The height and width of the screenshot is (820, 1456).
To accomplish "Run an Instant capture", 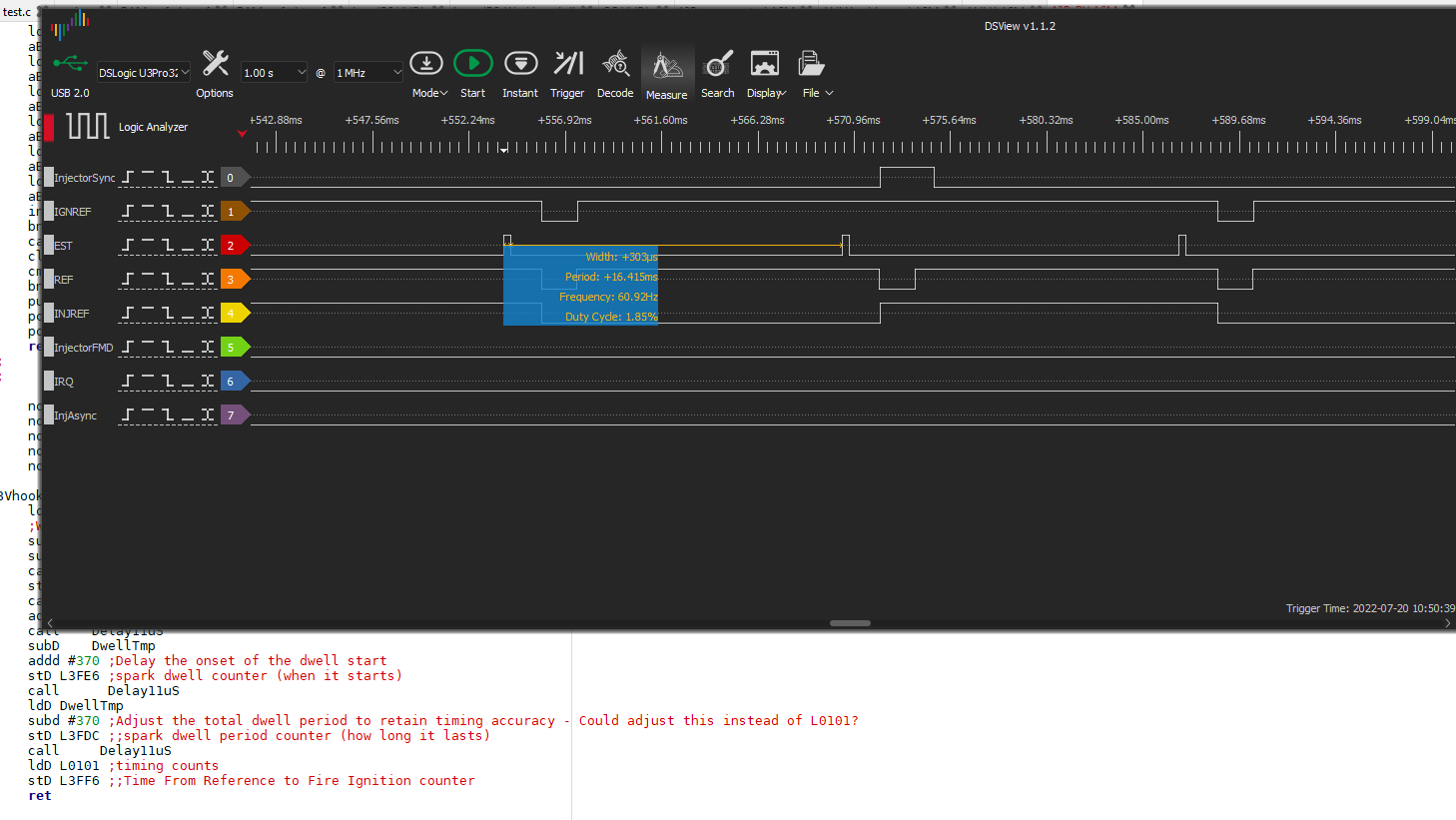I will point(520,63).
